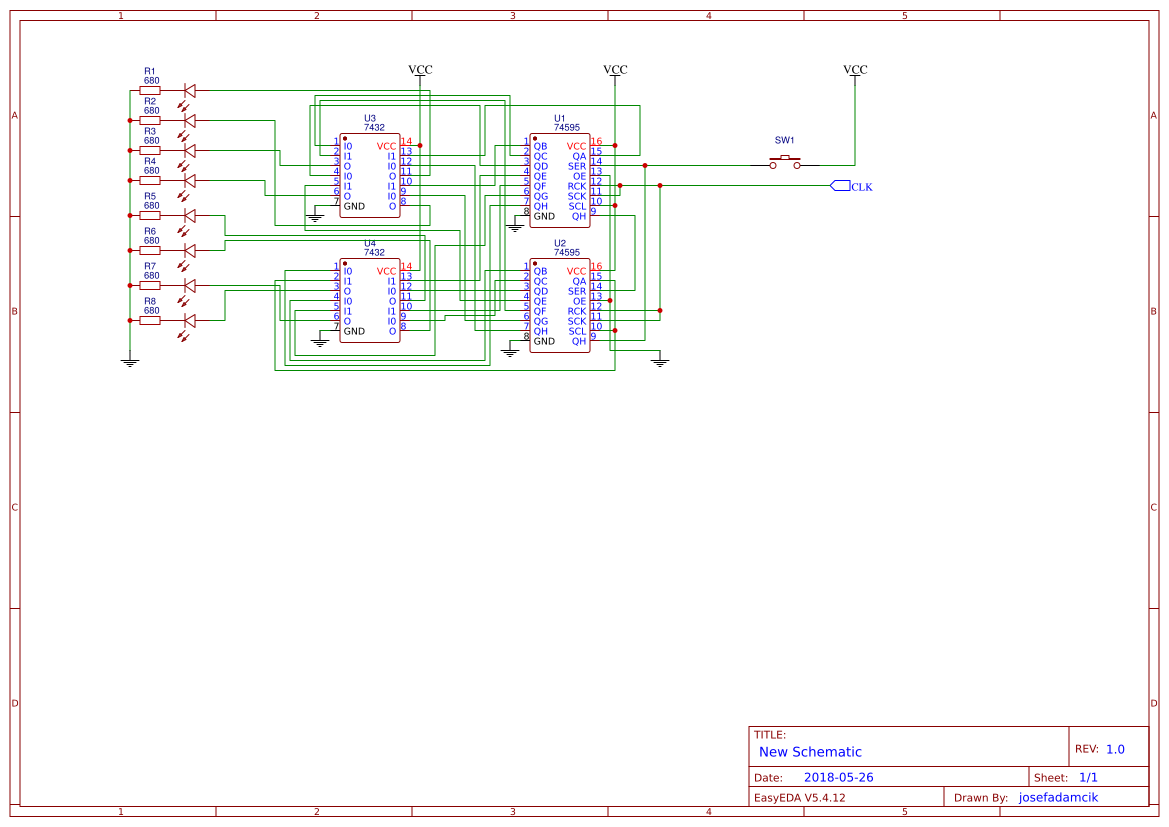Click ground symbol at U1 GND pin

tap(514, 227)
